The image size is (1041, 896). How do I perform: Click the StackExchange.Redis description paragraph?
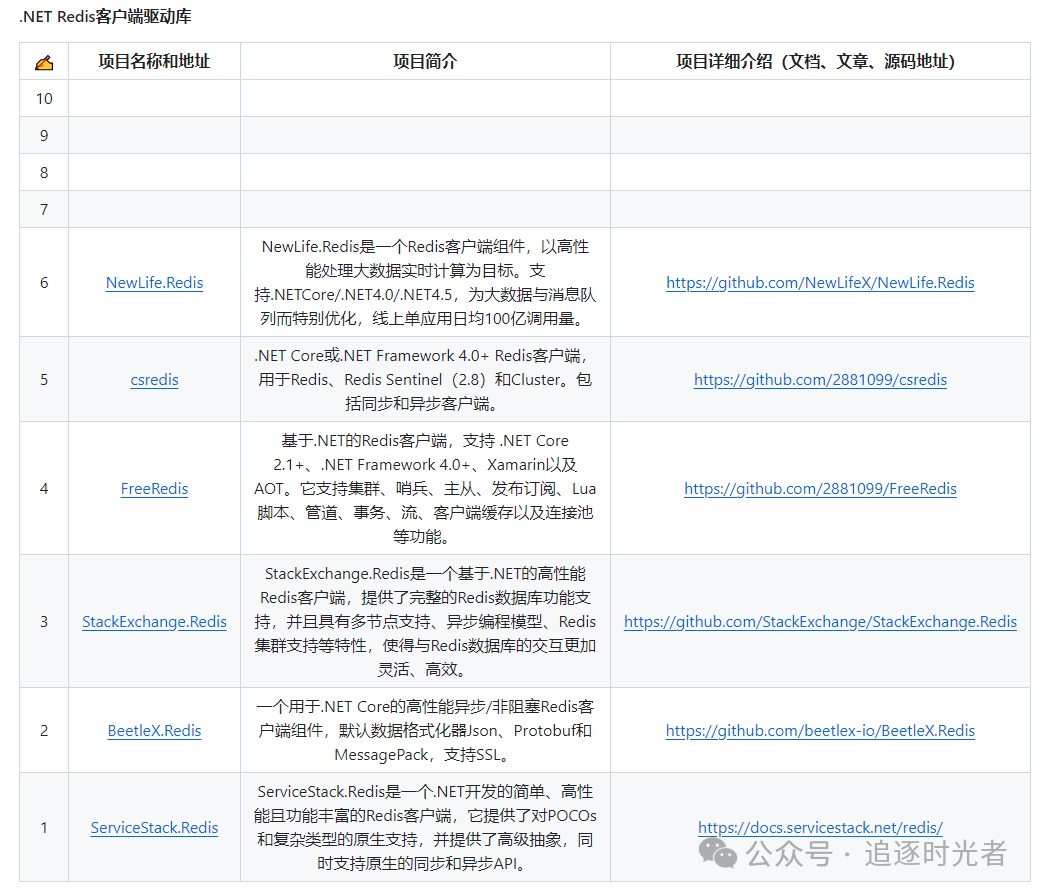426,622
